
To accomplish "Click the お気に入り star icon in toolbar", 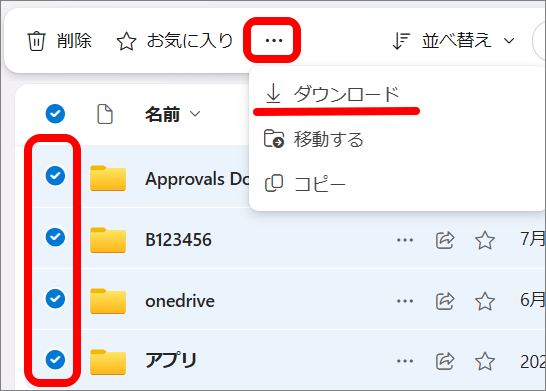I will click(126, 41).
